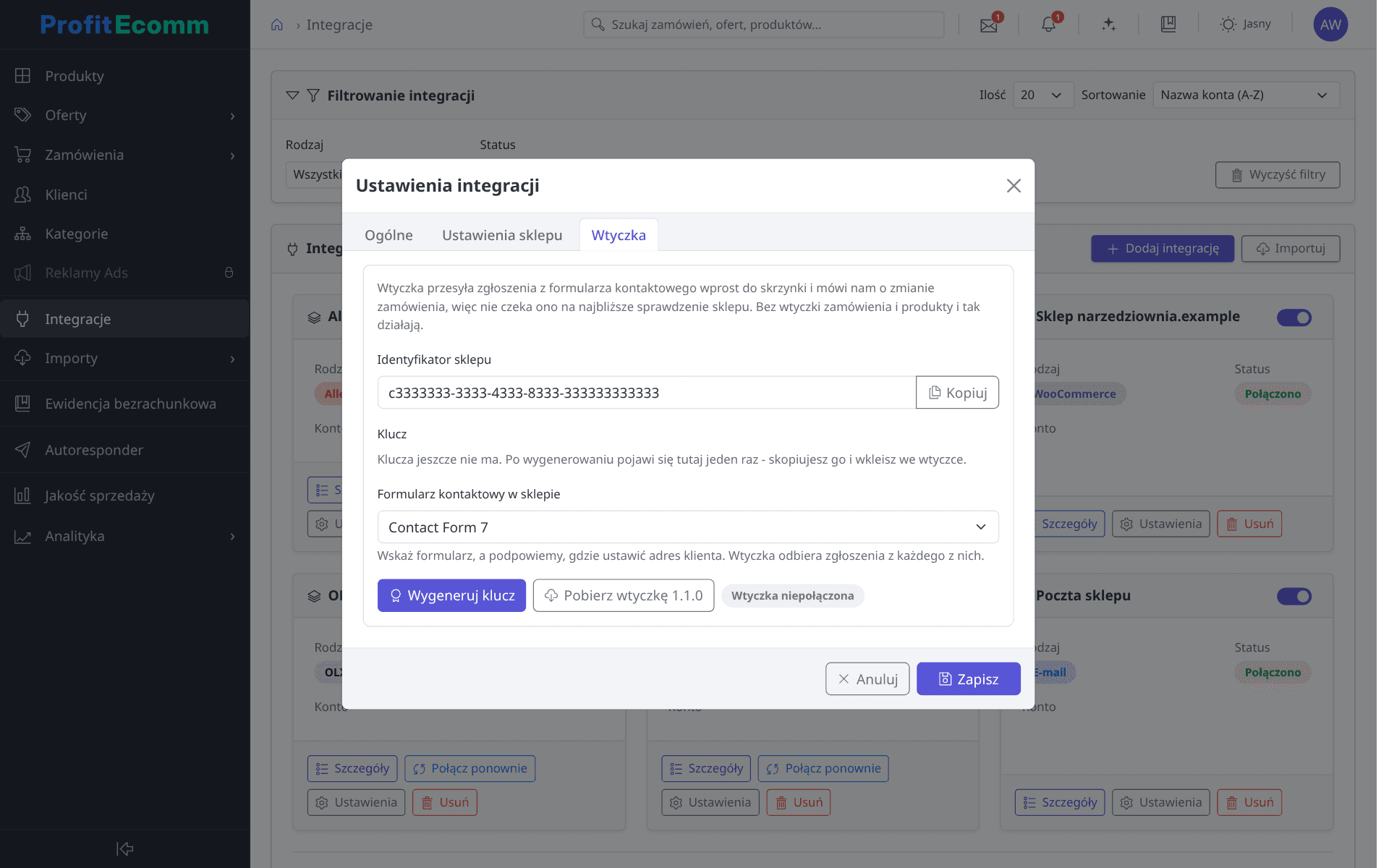Click Wygeneruj klucz button
The height and width of the screenshot is (868, 1389).
click(451, 595)
